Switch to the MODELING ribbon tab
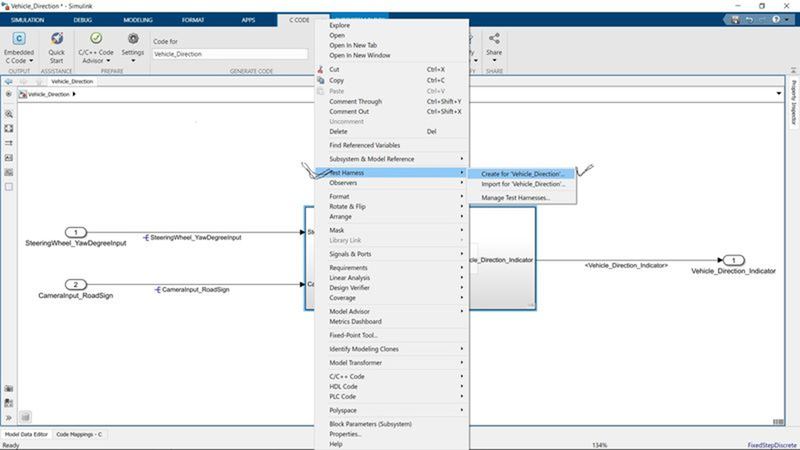This screenshot has width=800, height=450. coord(138,20)
